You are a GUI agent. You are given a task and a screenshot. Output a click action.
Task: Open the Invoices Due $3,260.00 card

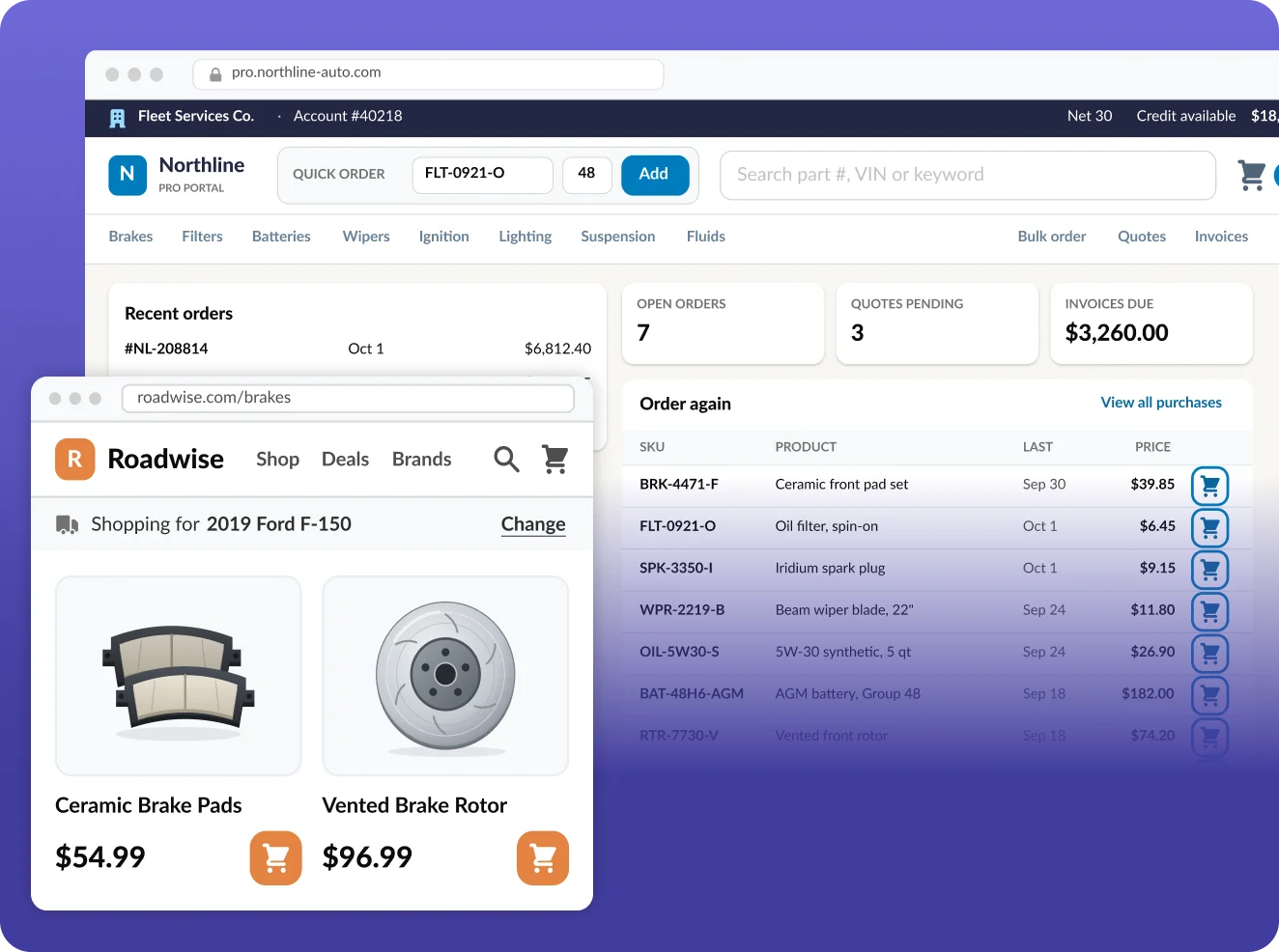pos(1151,323)
